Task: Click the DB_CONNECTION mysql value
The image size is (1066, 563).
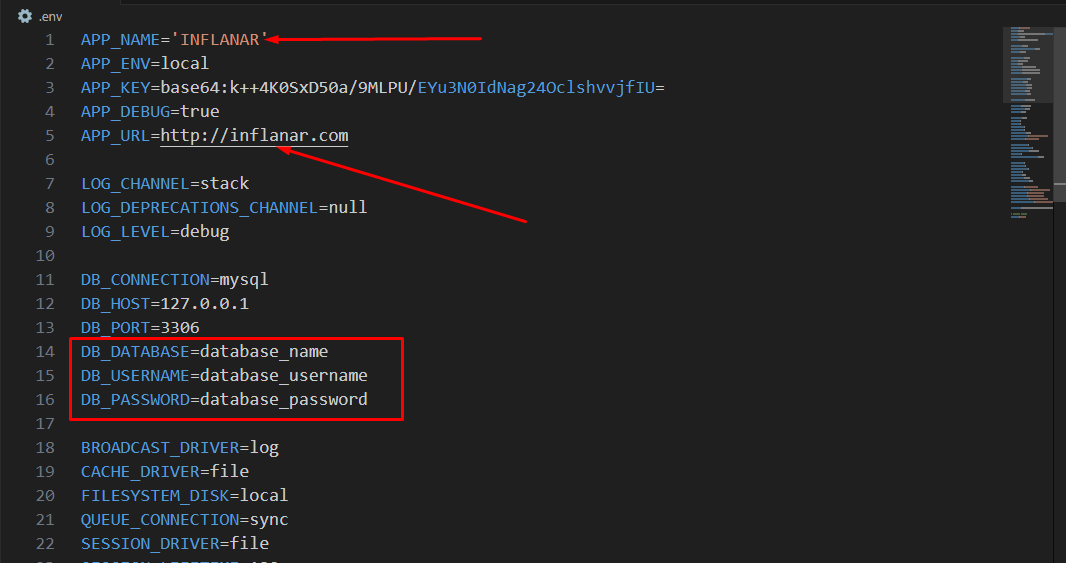Action: pos(244,280)
